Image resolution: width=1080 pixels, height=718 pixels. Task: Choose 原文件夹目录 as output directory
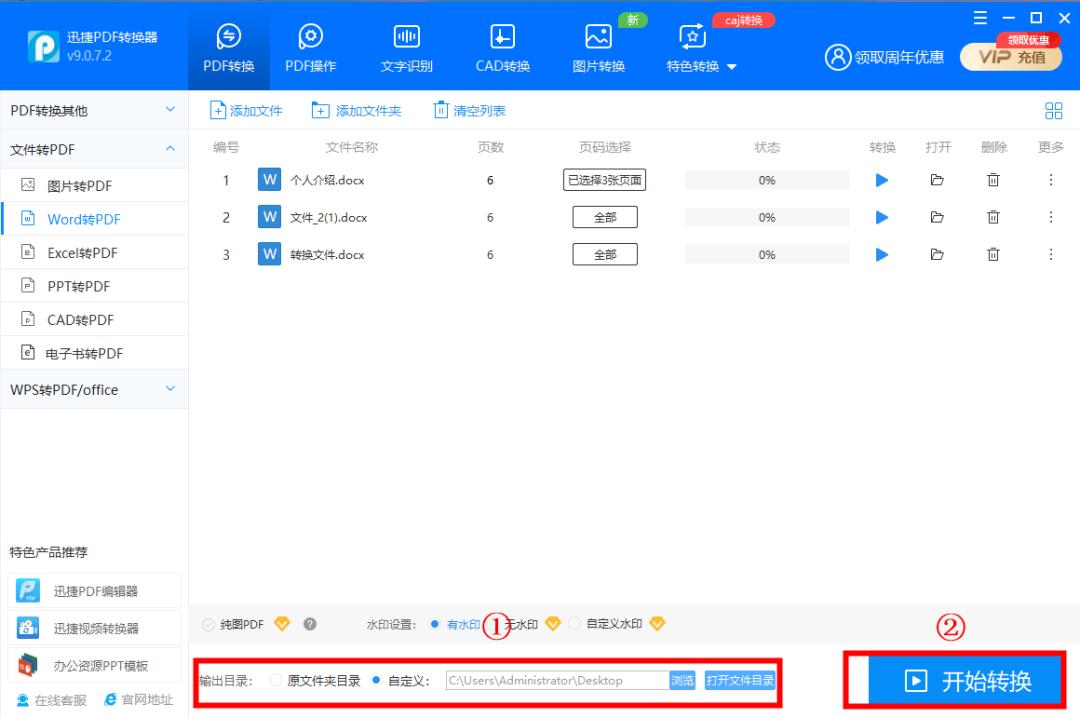tap(275, 680)
